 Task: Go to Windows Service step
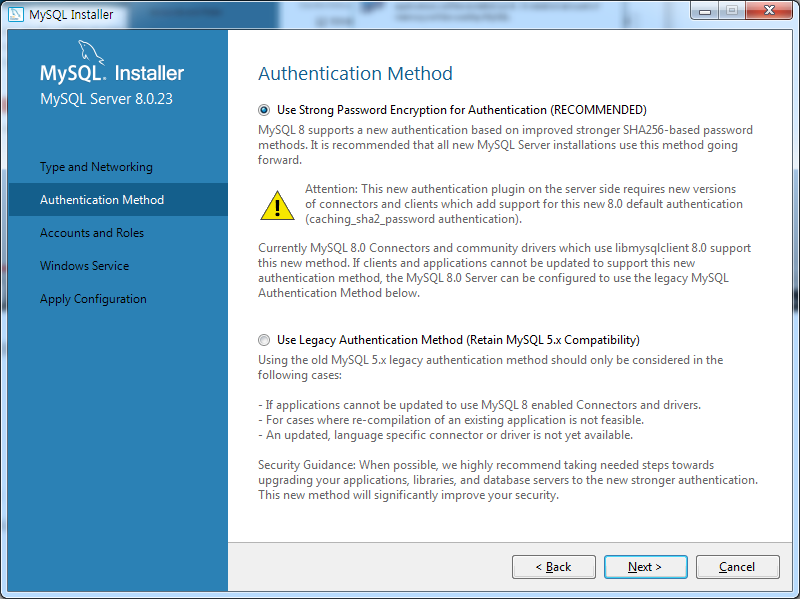(85, 266)
